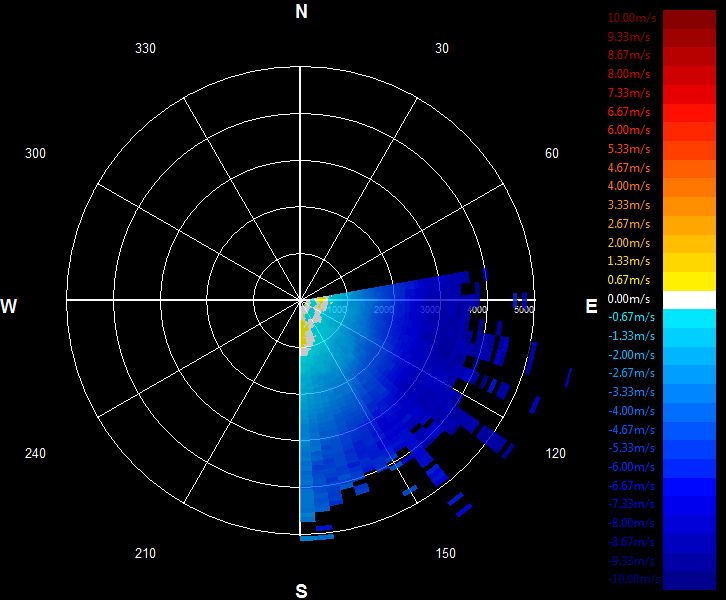Click the -8.00m/s legend label

631,523
